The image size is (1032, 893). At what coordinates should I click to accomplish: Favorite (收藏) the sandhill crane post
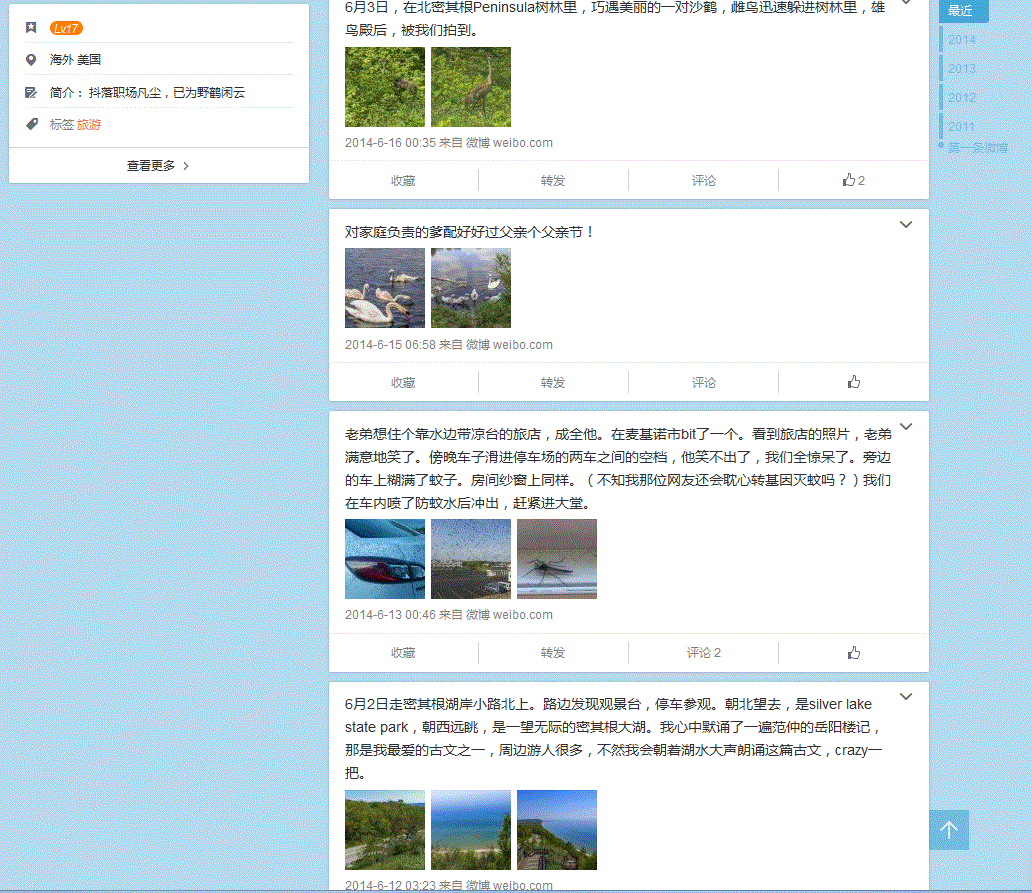(x=403, y=181)
